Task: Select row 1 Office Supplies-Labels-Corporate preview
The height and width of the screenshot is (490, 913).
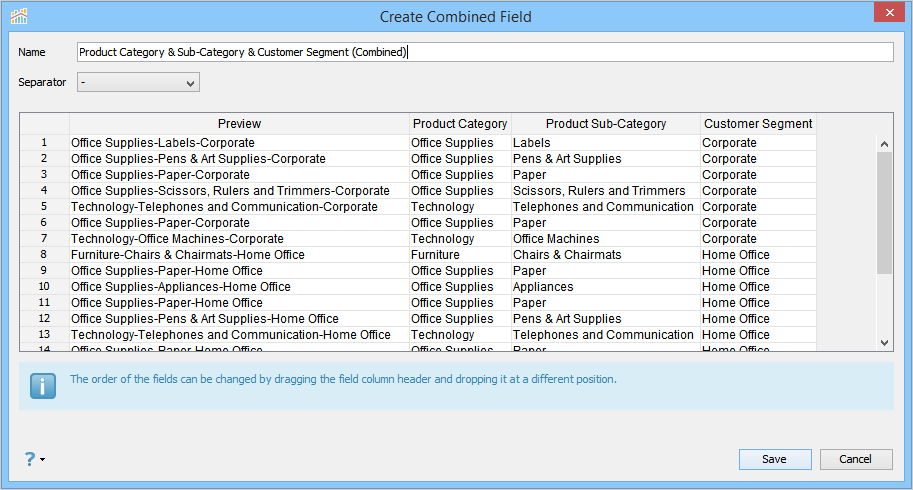Action: click(162, 143)
